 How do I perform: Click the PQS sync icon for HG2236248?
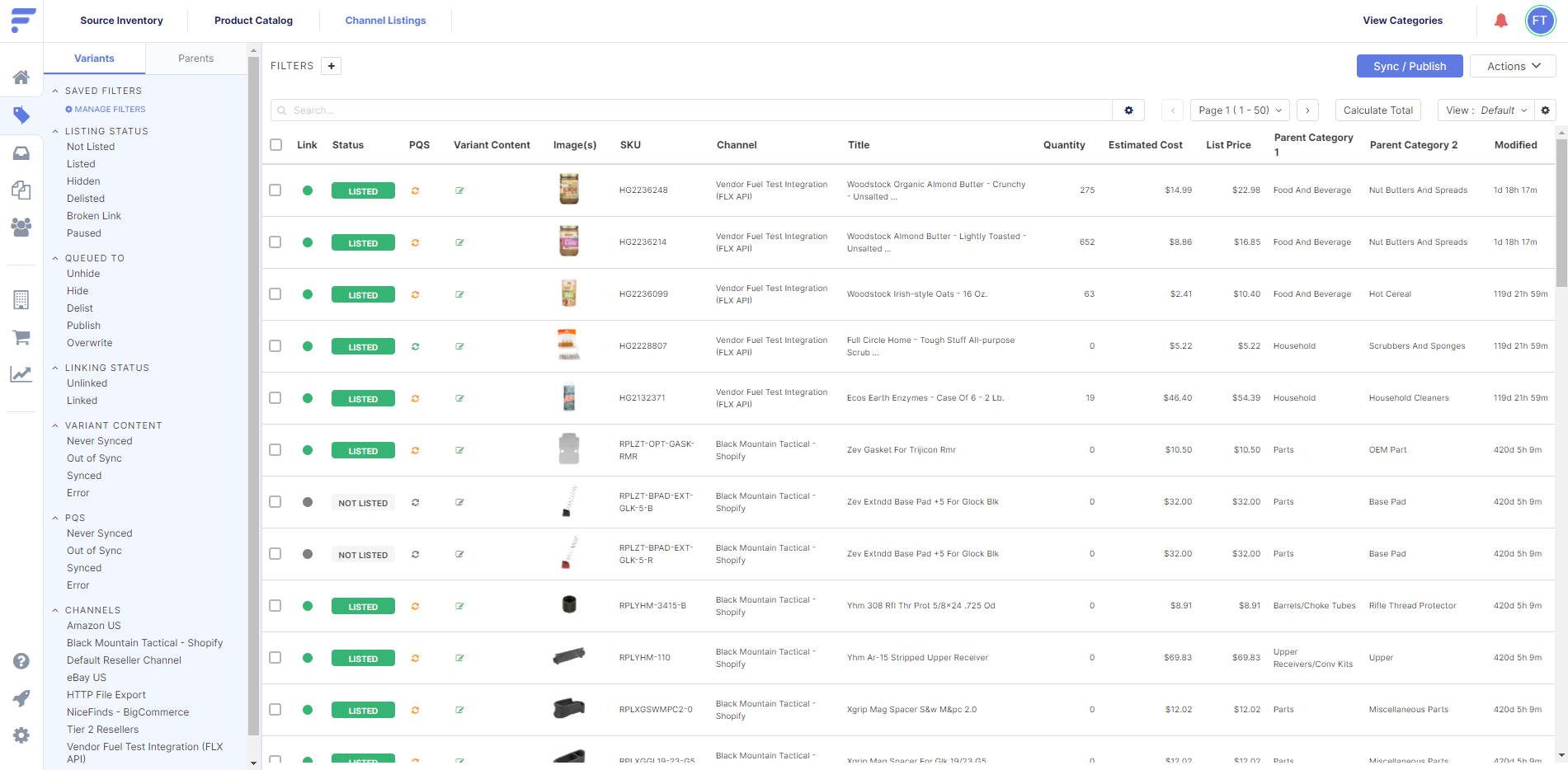(x=415, y=190)
